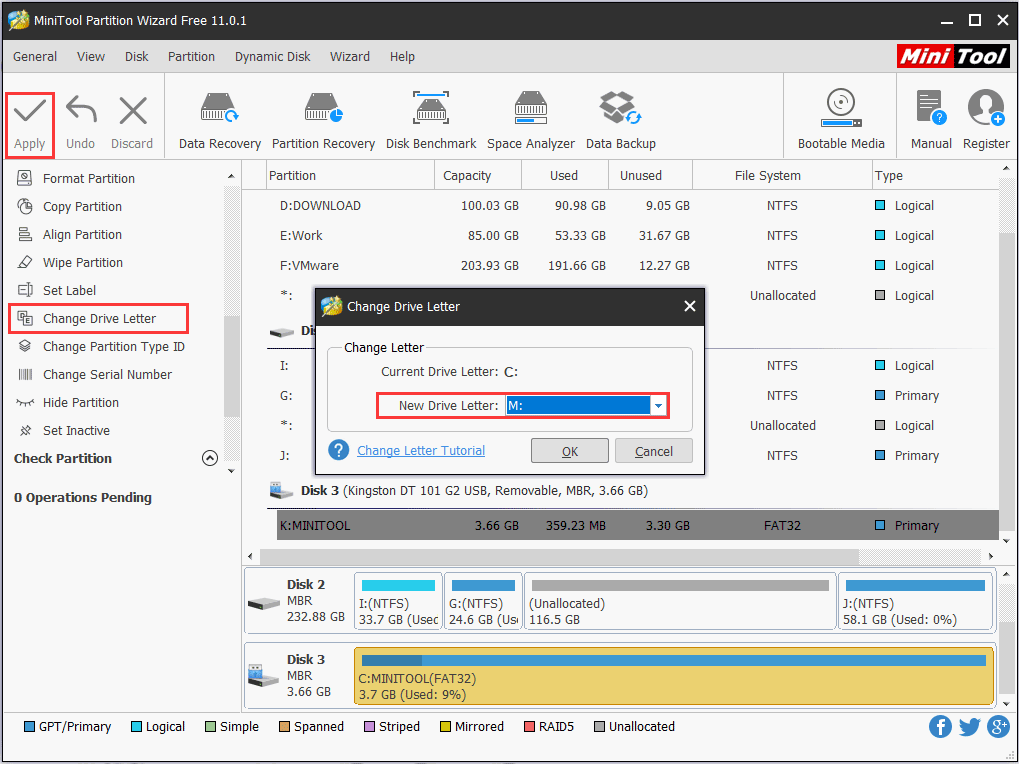Open the New Drive Letter dropdown
The image size is (1019, 764).
click(658, 405)
